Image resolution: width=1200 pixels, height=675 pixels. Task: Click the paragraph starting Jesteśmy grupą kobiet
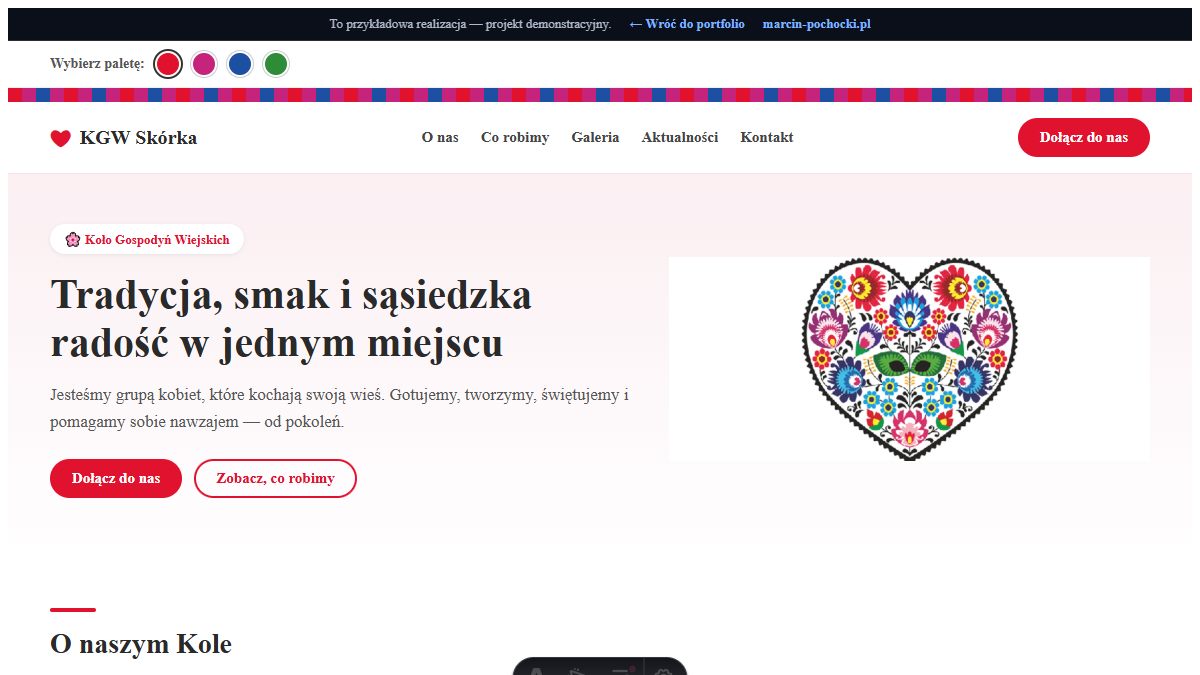click(x=340, y=408)
